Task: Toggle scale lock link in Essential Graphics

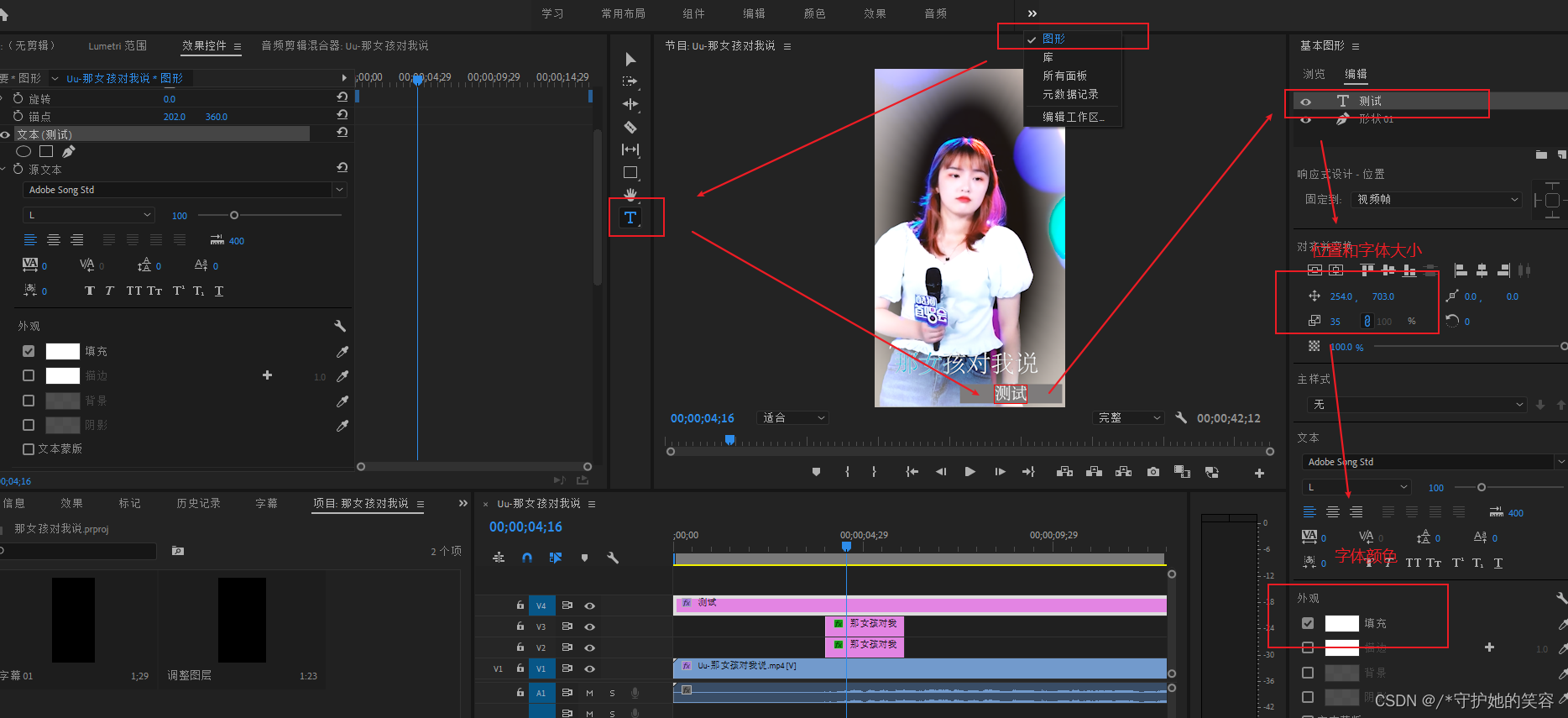Action: pos(1367,322)
